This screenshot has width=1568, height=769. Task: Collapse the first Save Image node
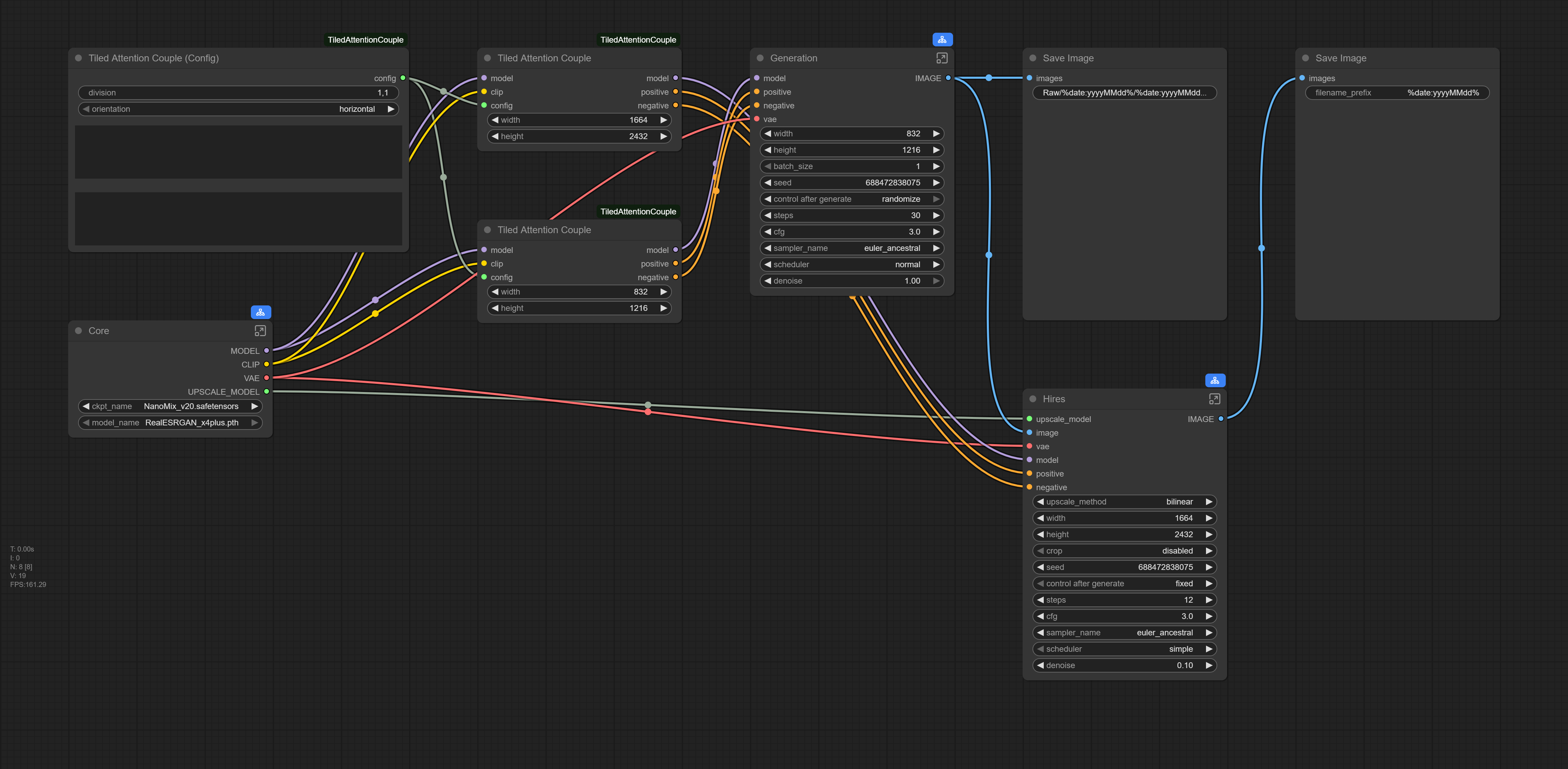click(x=1032, y=58)
